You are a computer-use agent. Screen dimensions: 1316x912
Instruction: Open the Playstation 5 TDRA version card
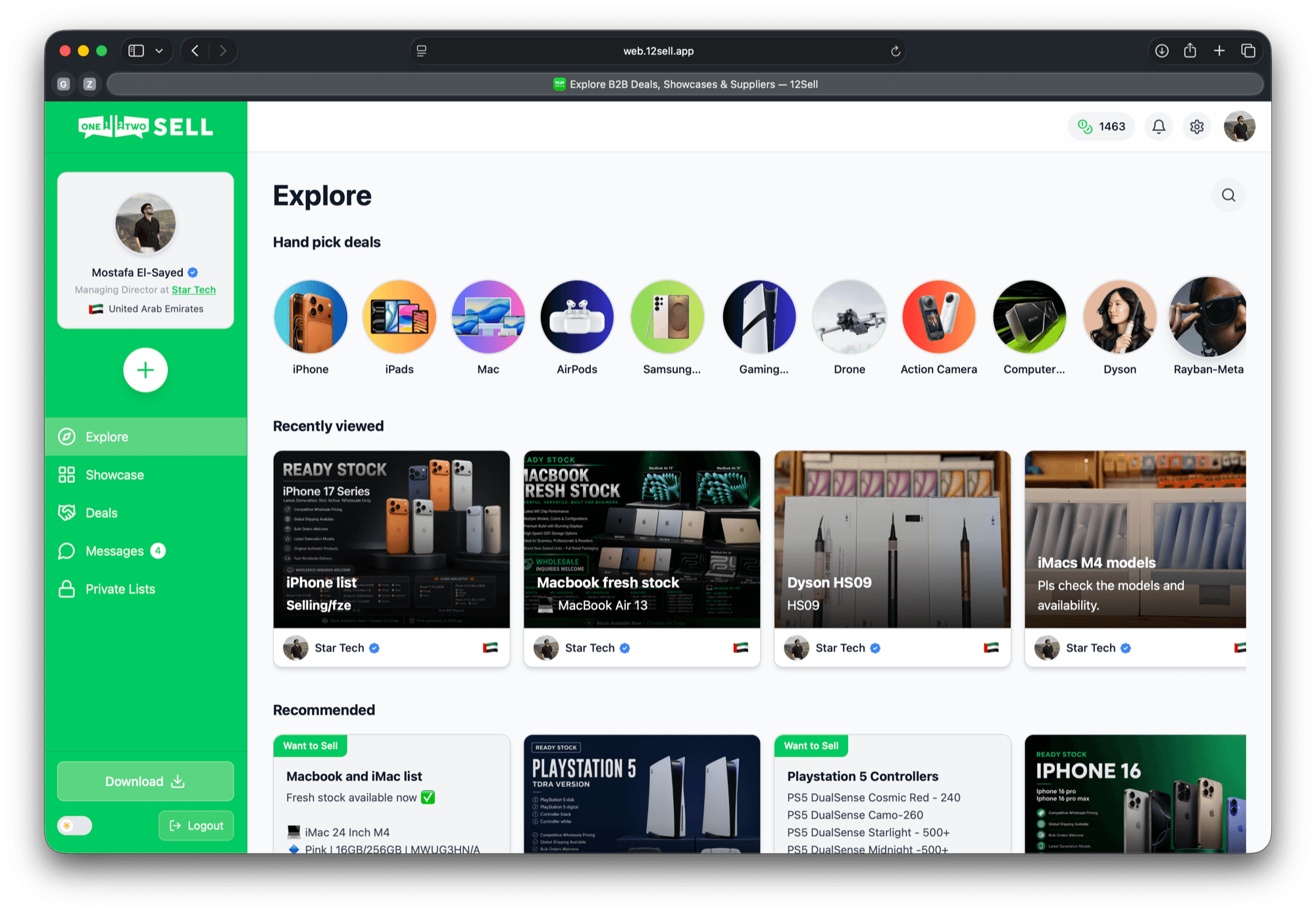pyautogui.click(x=642, y=794)
